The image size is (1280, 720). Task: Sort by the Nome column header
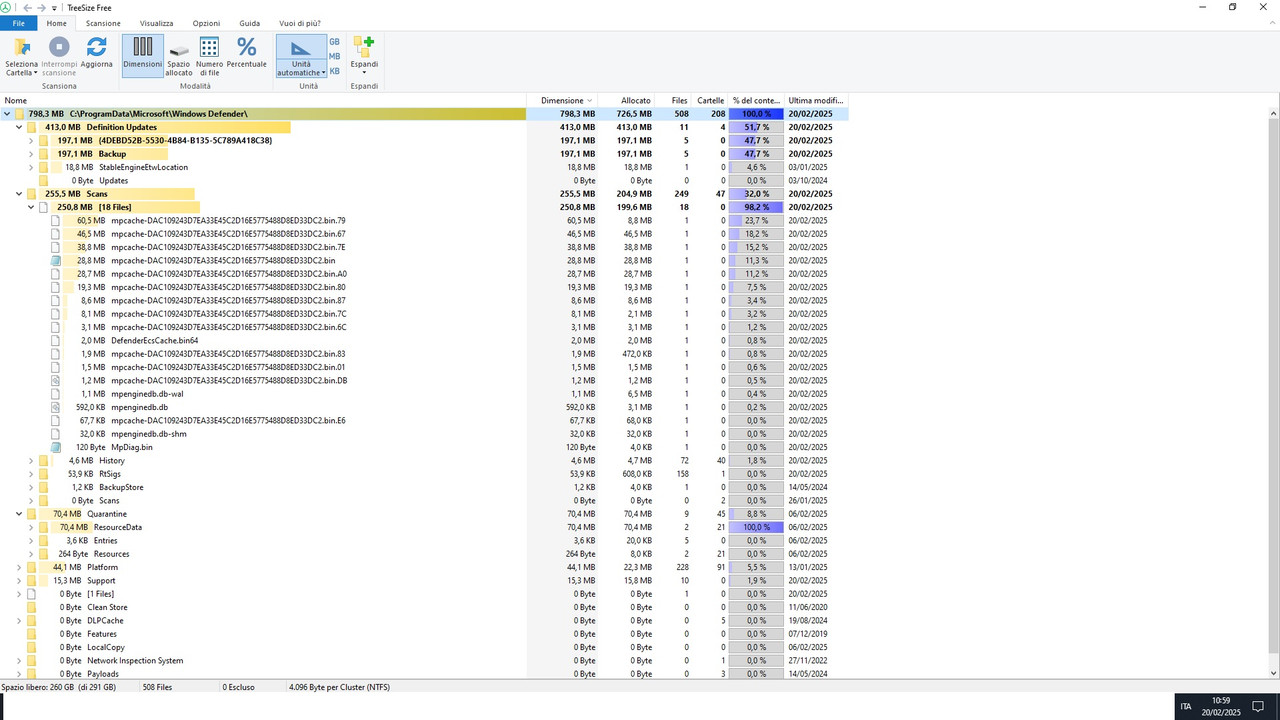(x=263, y=100)
